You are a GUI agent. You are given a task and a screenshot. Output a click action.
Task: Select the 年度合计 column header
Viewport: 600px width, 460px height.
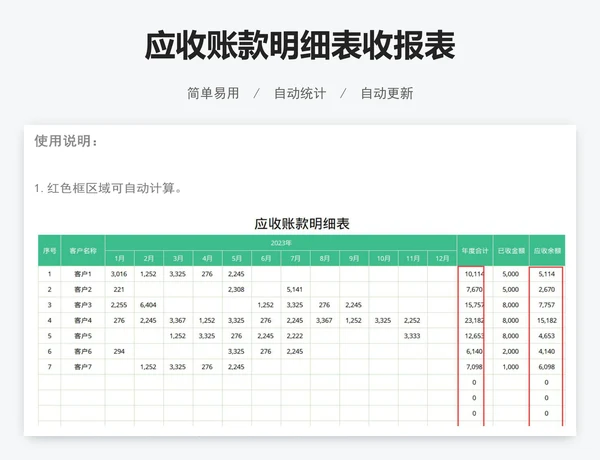[474, 251]
